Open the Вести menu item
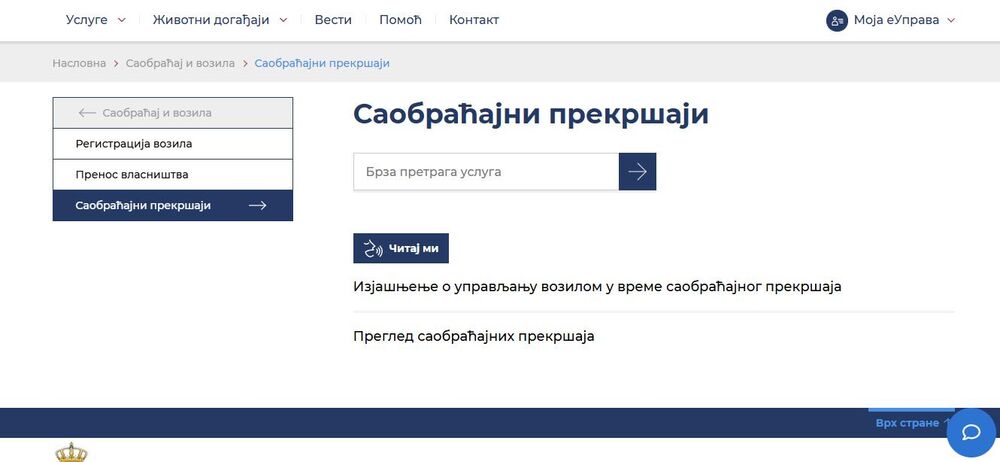1000x462 pixels. pos(333,20)
